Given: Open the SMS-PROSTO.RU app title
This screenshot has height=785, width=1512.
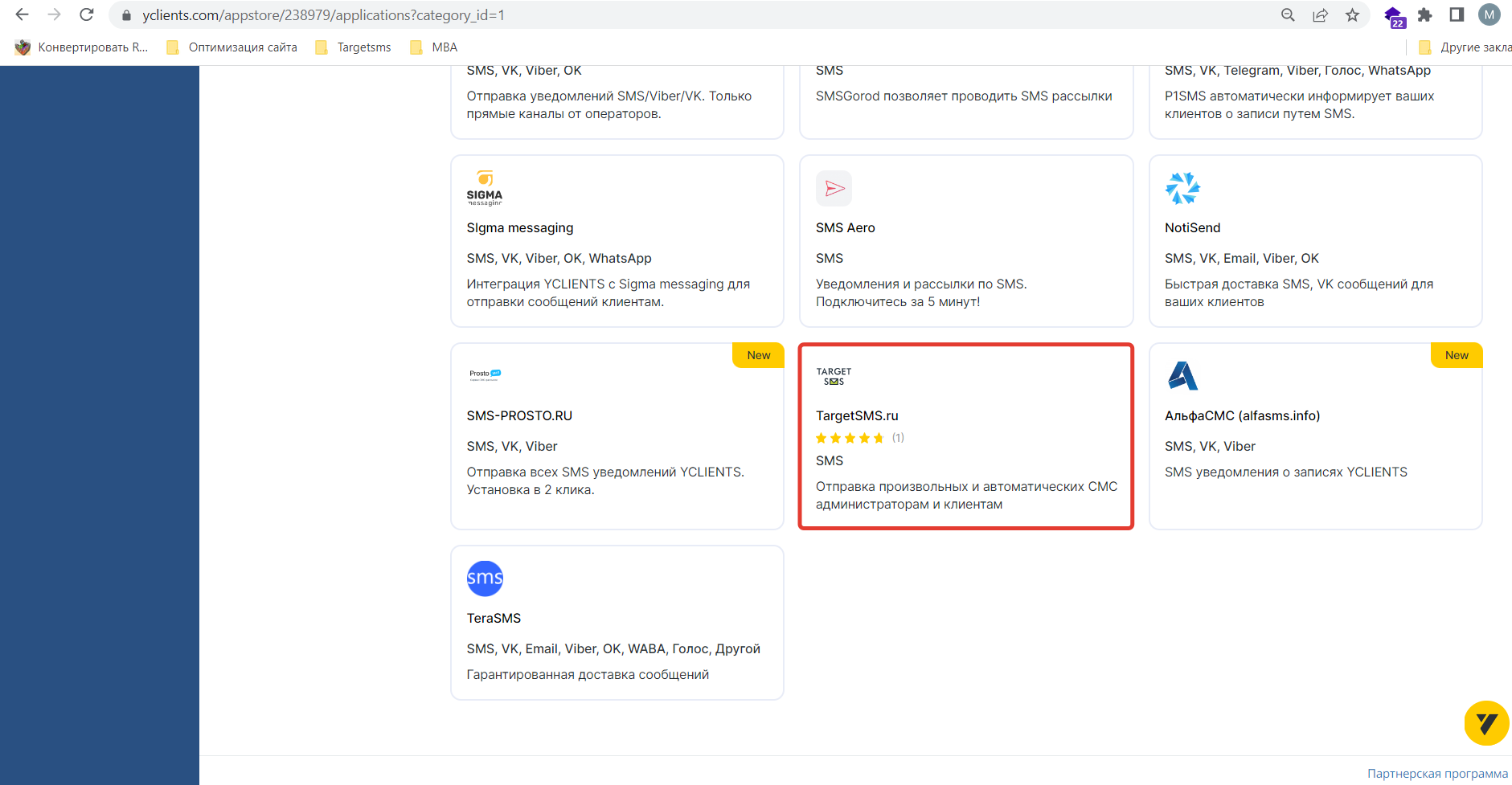Looking at the screenshot, I should click(519, 416).
